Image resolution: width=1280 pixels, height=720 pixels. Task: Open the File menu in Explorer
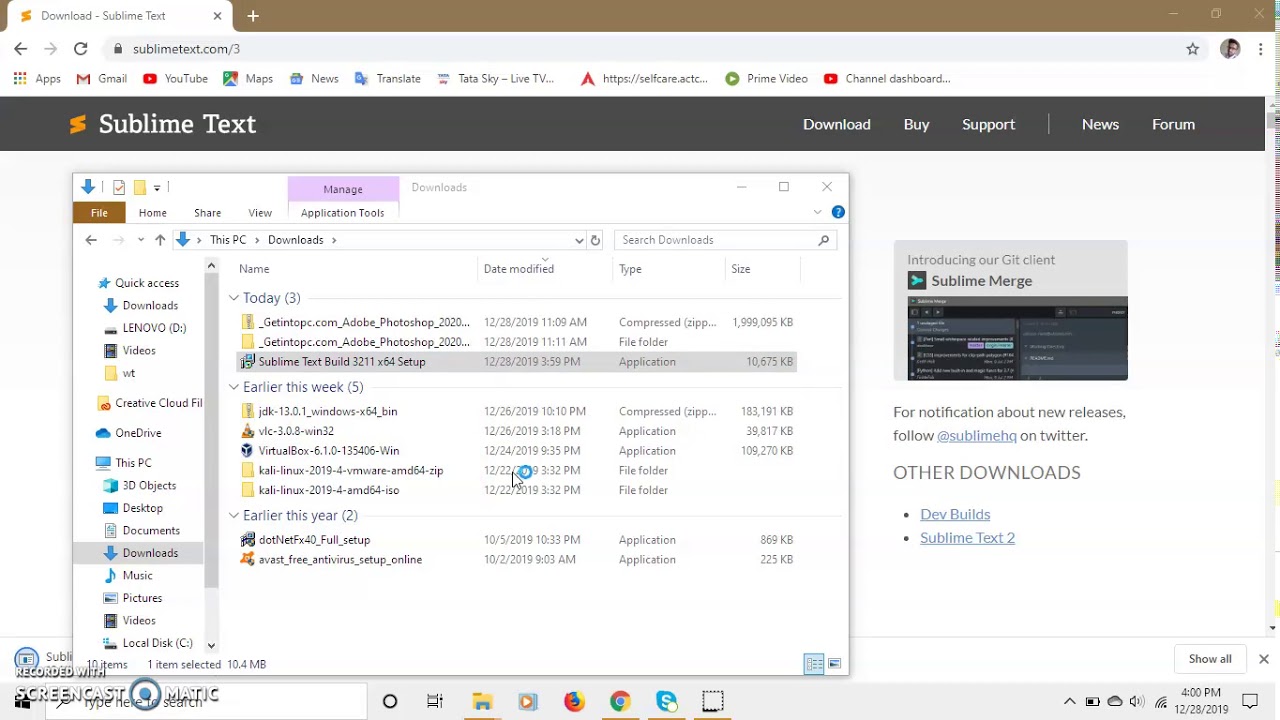pos(99,212)
